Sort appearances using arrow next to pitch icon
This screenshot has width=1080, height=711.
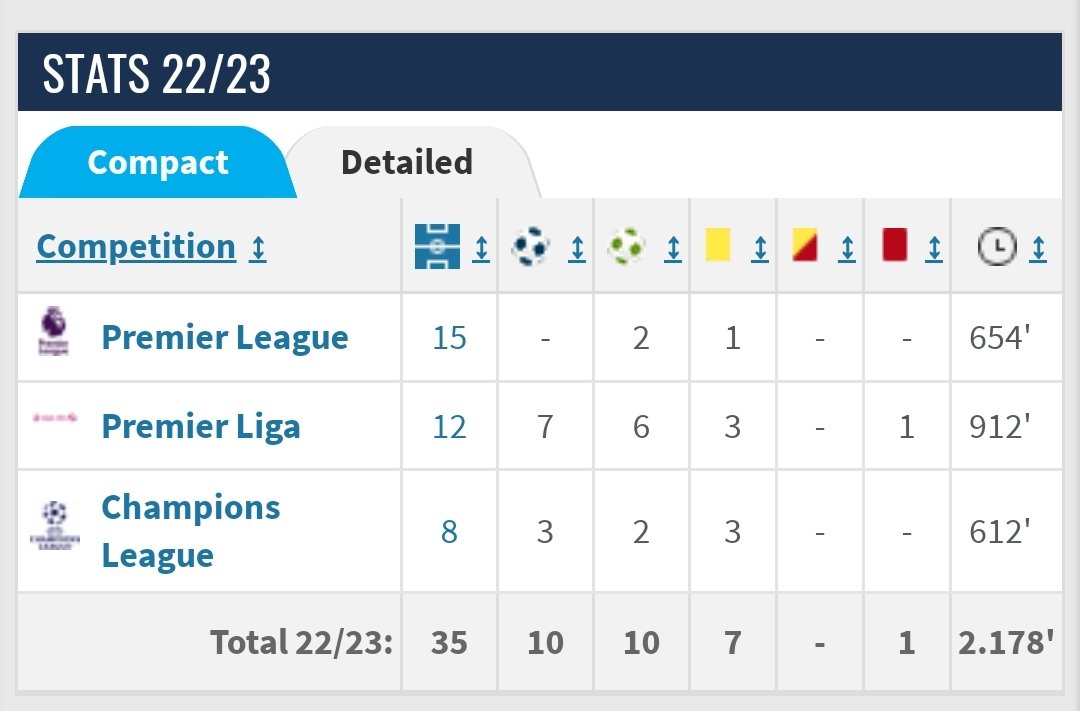pyautogui.click(x=481, y=249)
